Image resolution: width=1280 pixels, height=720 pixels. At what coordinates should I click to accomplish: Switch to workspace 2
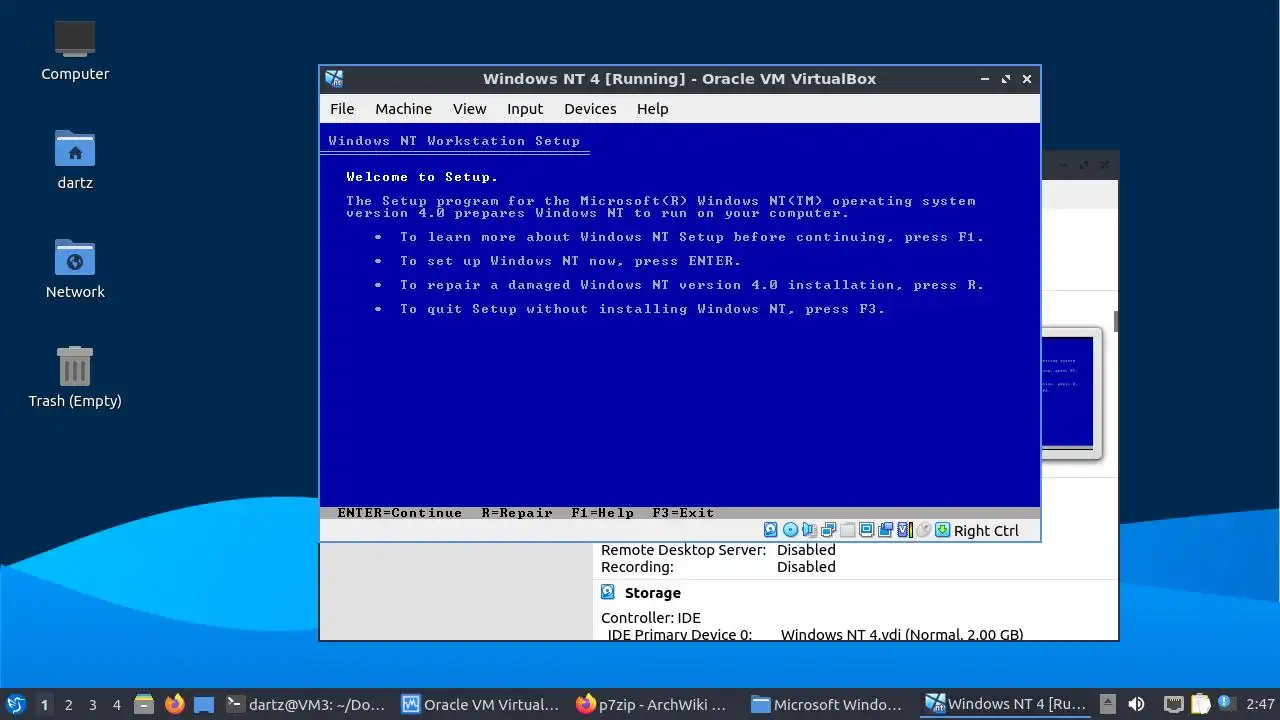coord(68,704)
